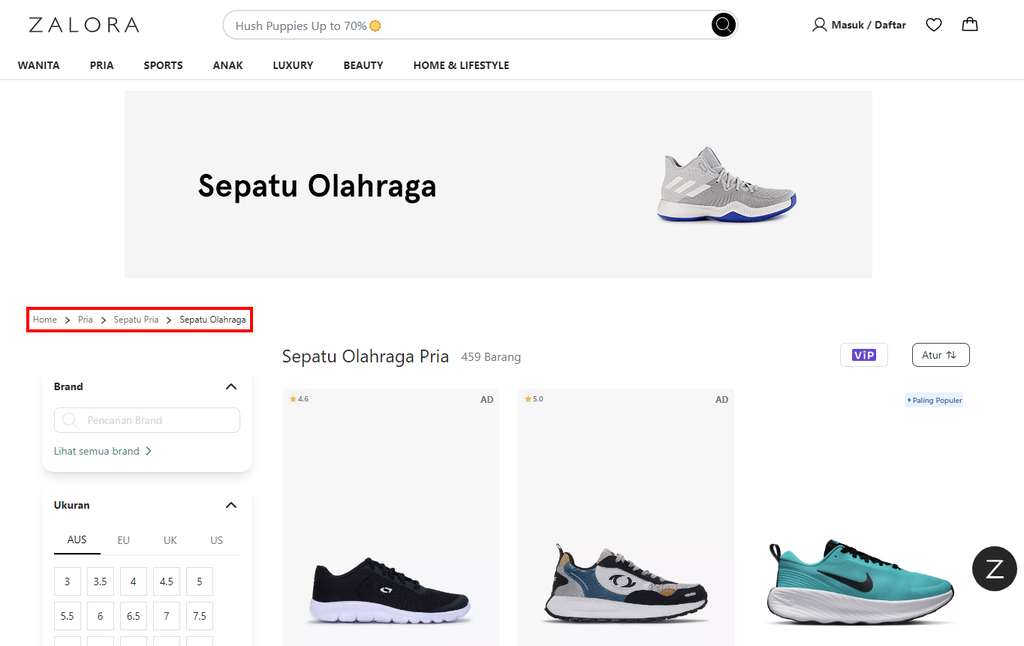
Task: Collapse the Ukuran filter section
Action: 231,505
